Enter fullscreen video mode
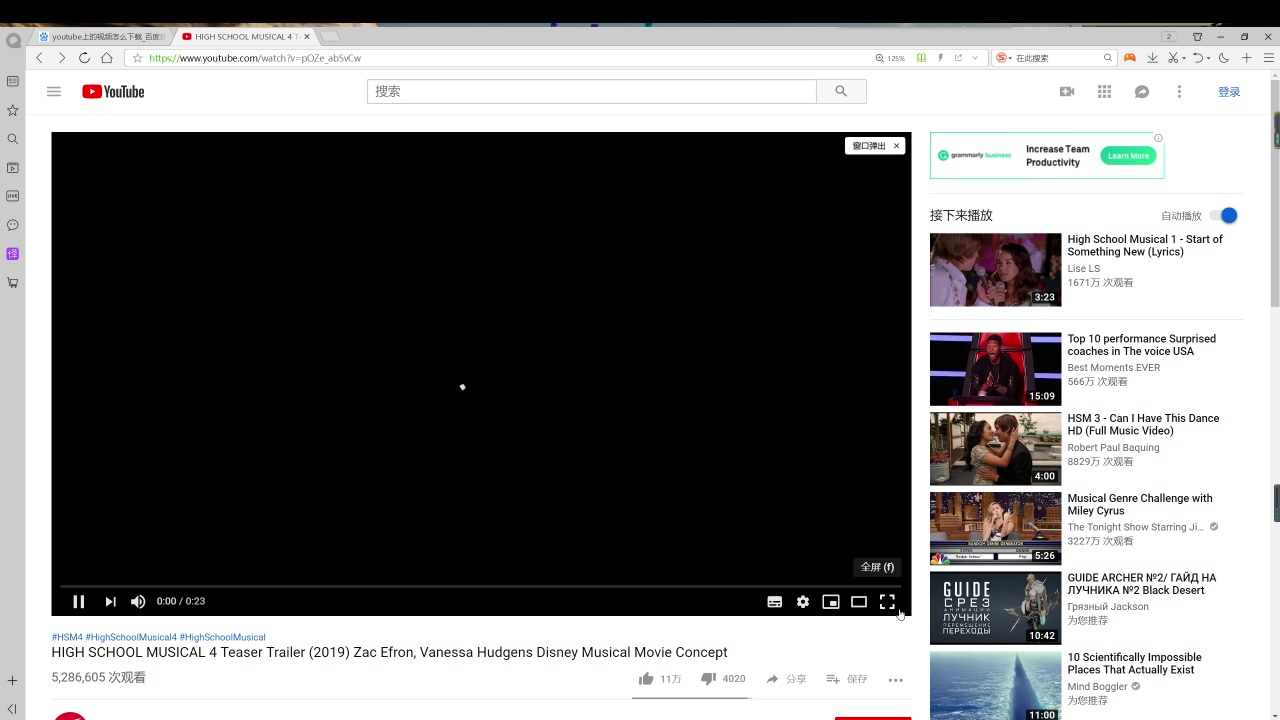Viewport: 1280px width, 720px height. pos(887,601)
